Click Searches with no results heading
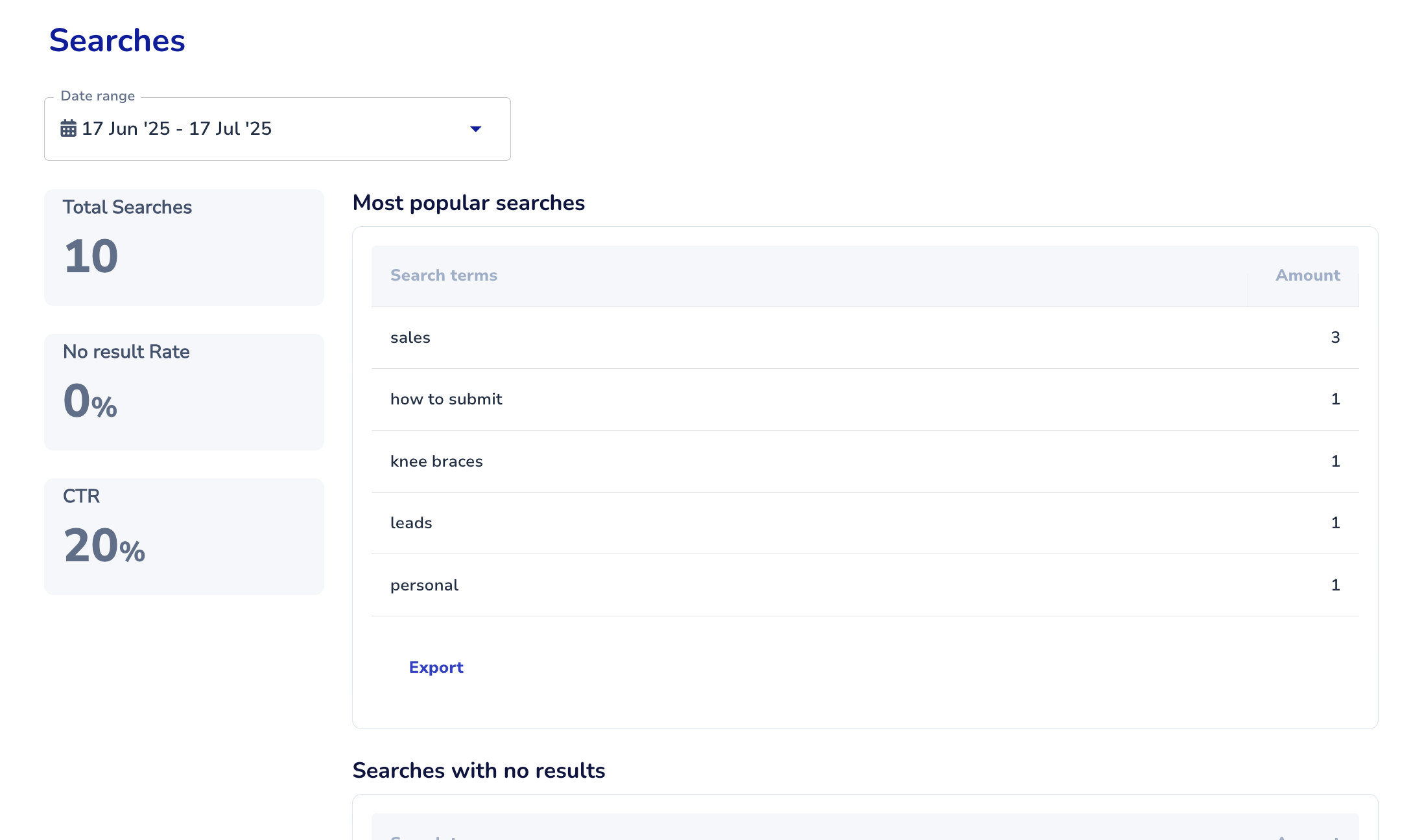The image size is (1424, 840). tap(479, 771)
